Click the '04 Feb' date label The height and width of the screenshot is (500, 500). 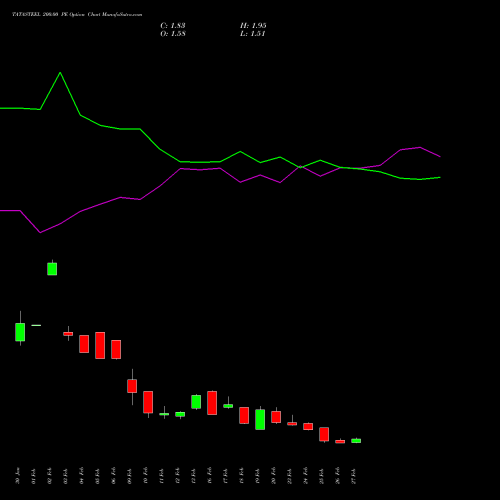point(82,476)
